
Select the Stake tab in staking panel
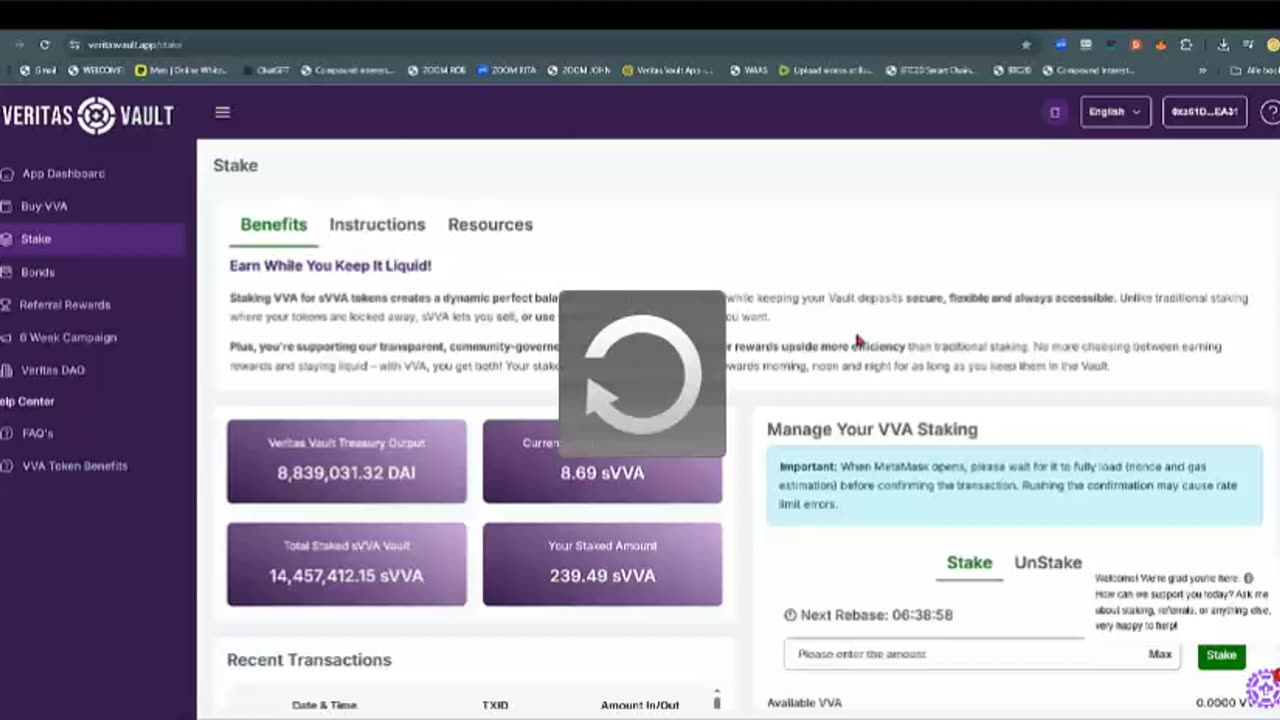coord(969,563)
